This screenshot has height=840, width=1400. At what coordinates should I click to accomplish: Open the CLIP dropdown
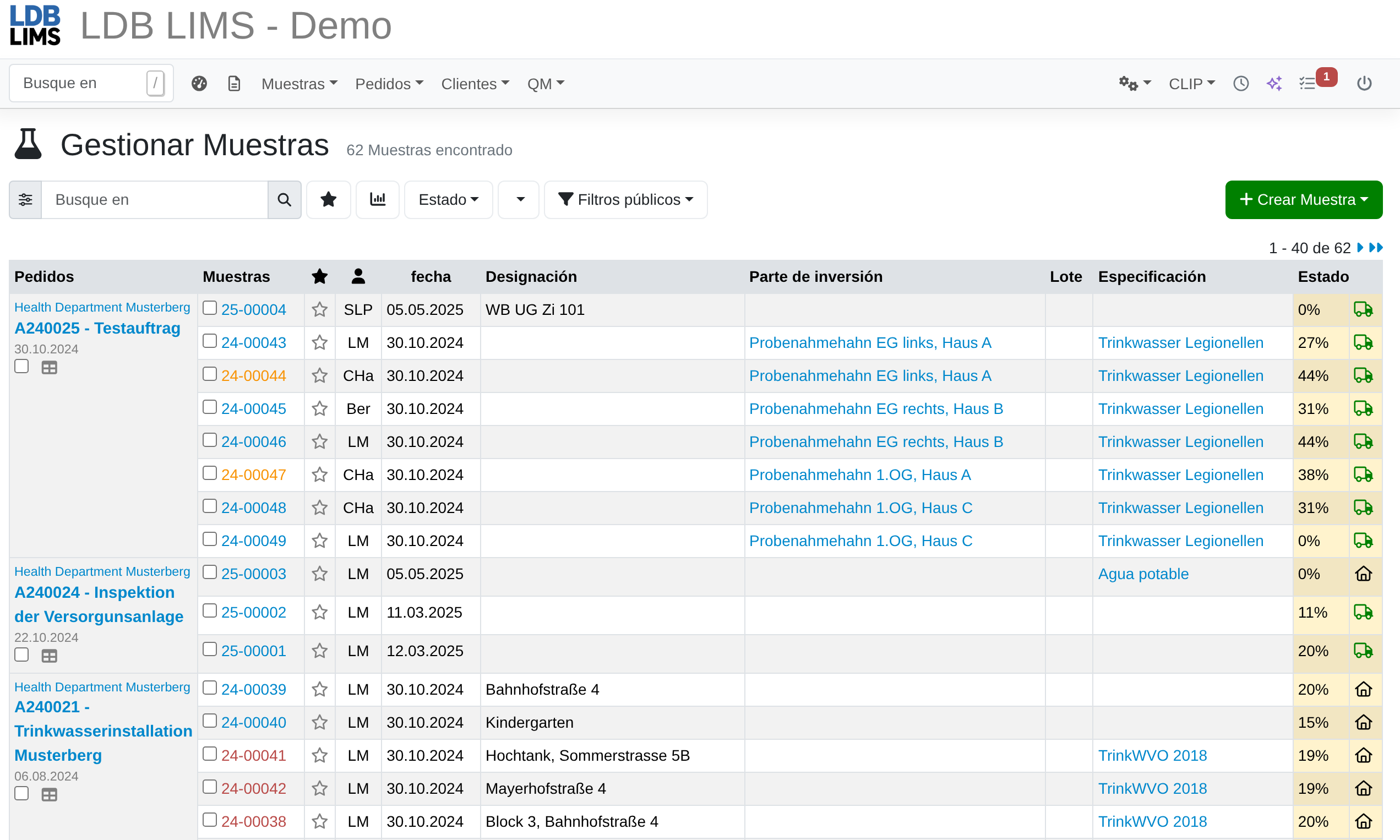tap(1192, 84)
